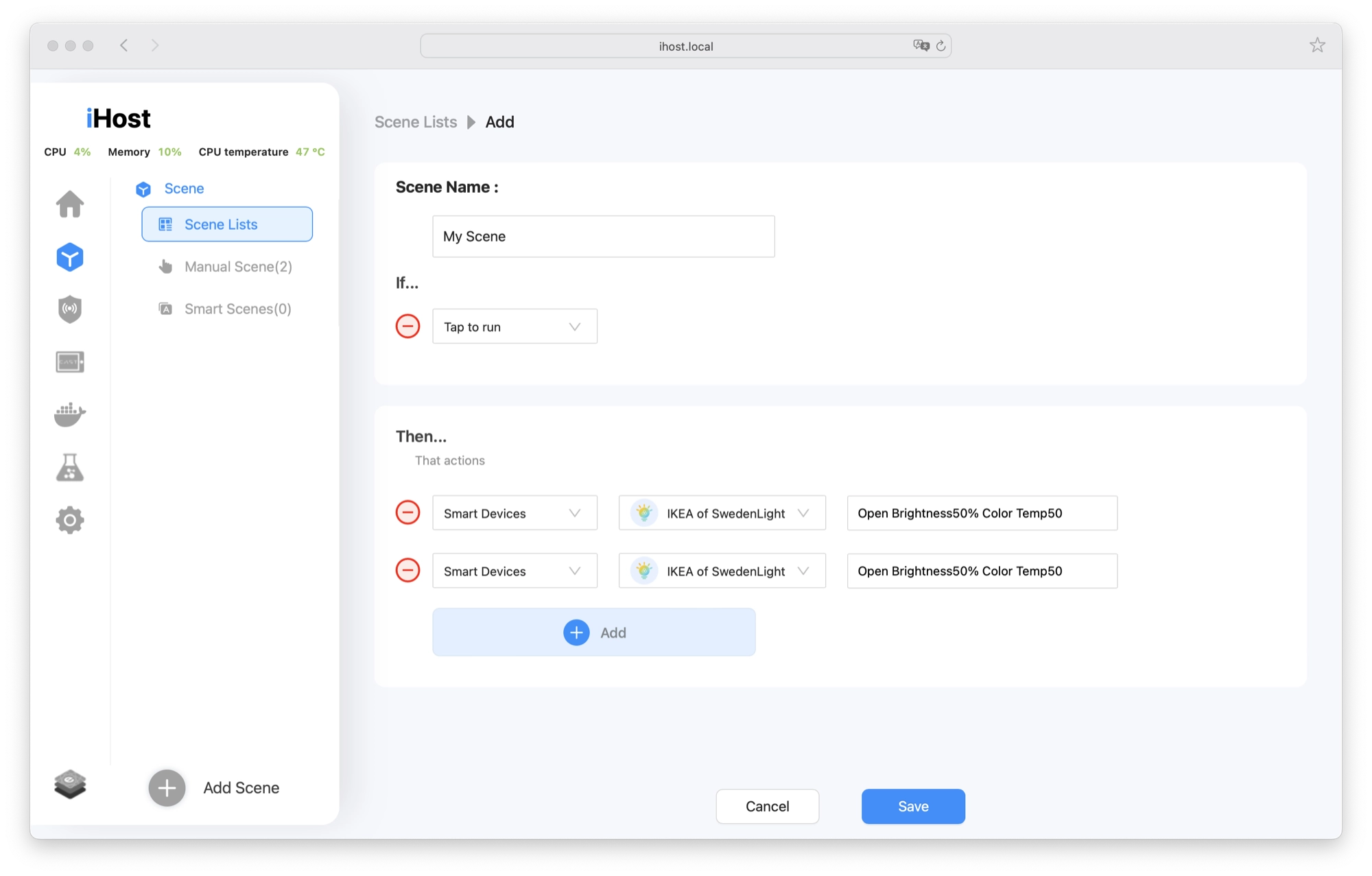Click Add Scene label

click(x=241, y=788)
